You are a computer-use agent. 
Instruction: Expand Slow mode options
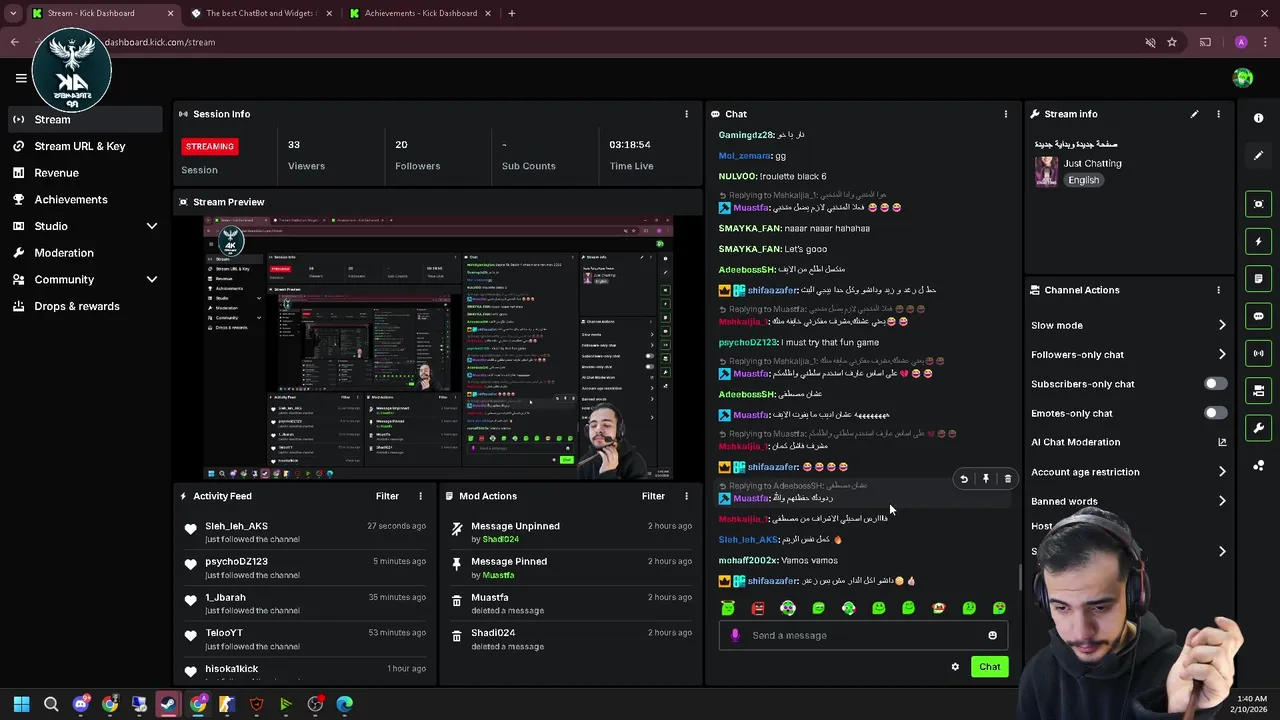pyautogui.click(x=1222, y=325)
